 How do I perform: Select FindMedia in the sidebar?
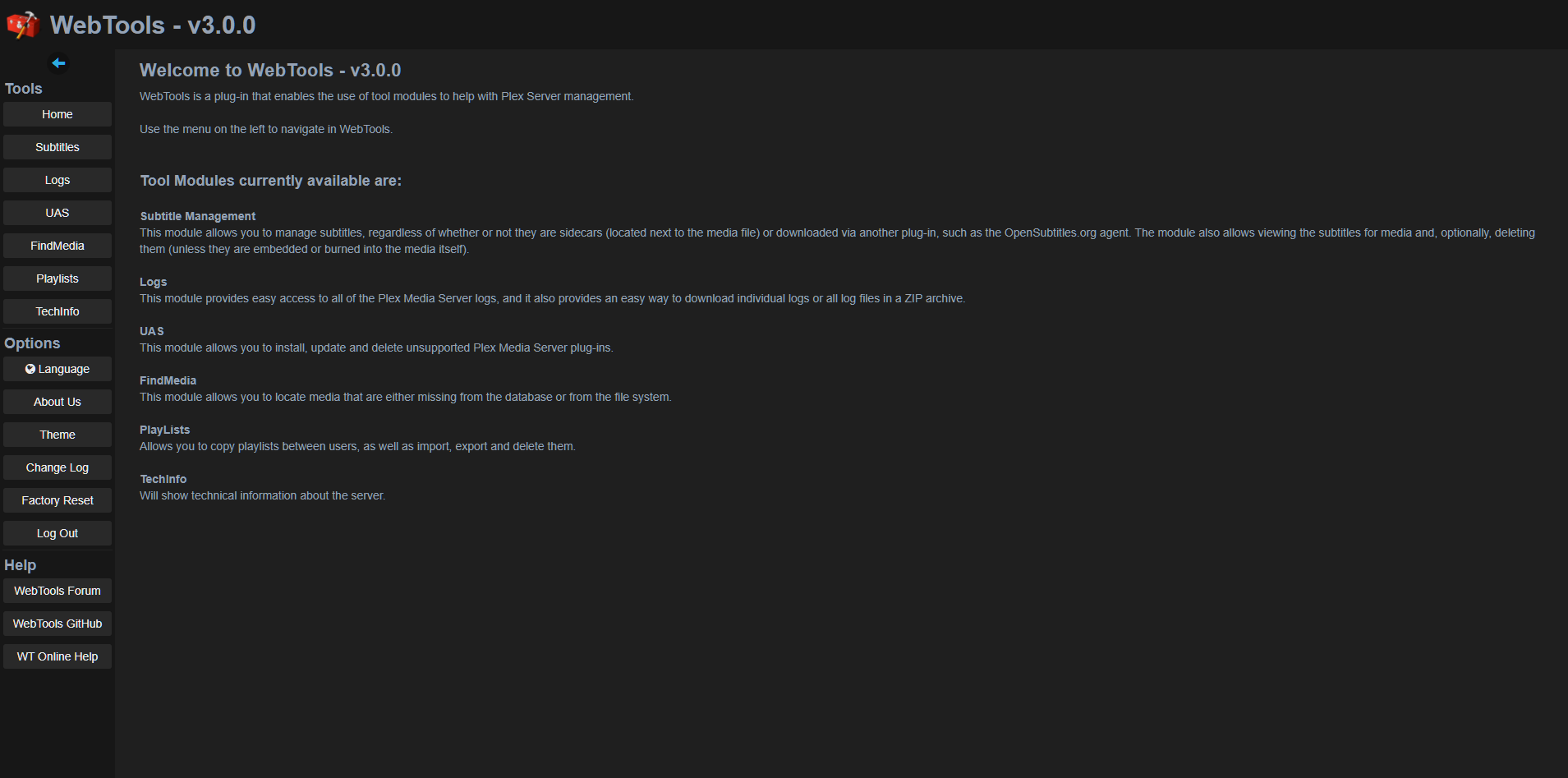click(57, 246)
